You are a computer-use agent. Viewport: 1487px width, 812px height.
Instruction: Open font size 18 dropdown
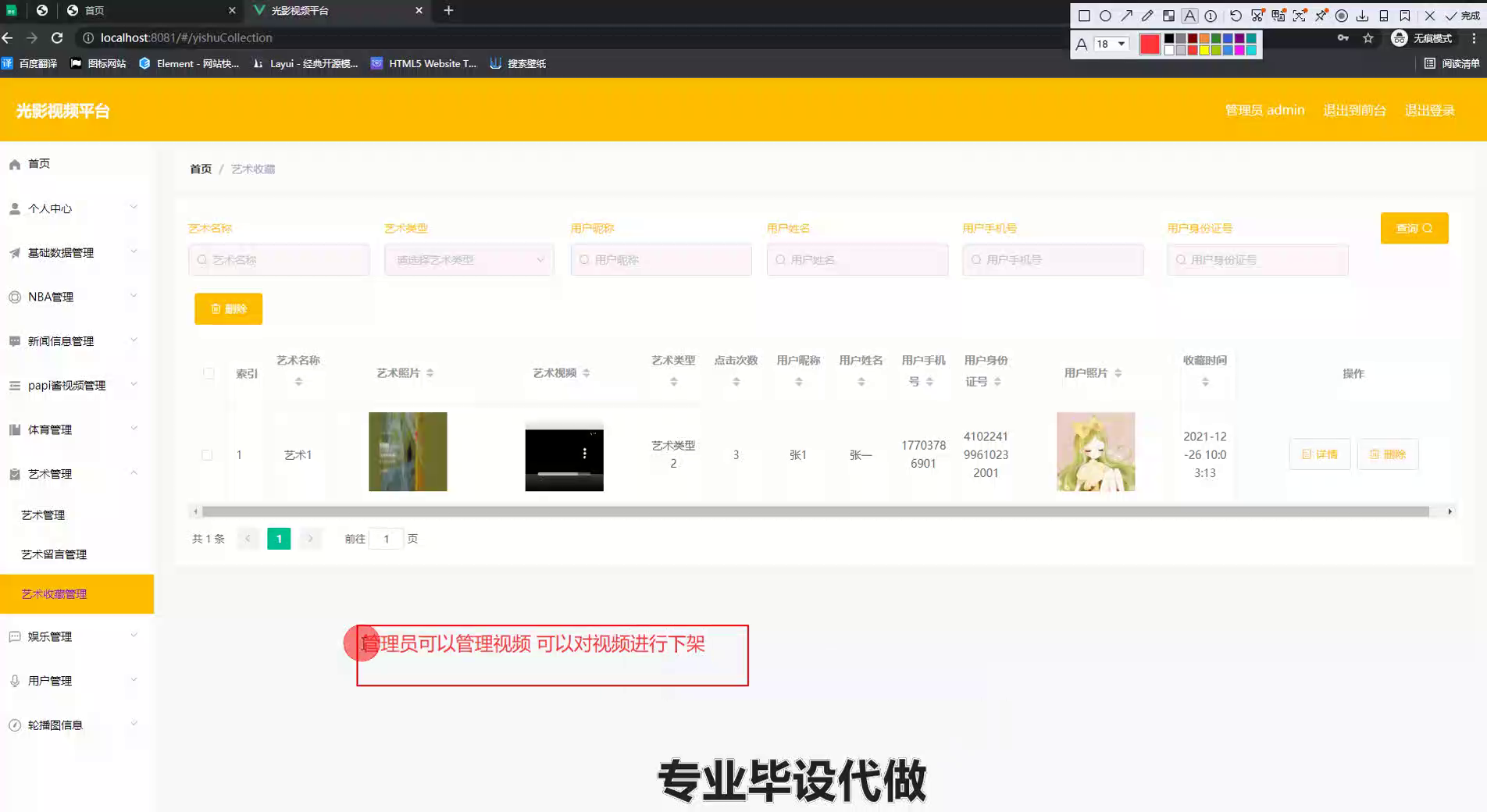(x=1111, y=44)
